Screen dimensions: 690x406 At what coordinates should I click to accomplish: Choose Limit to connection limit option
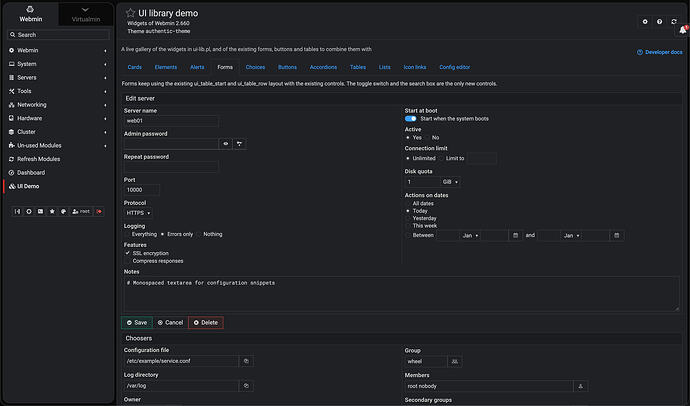pos(441,158)
